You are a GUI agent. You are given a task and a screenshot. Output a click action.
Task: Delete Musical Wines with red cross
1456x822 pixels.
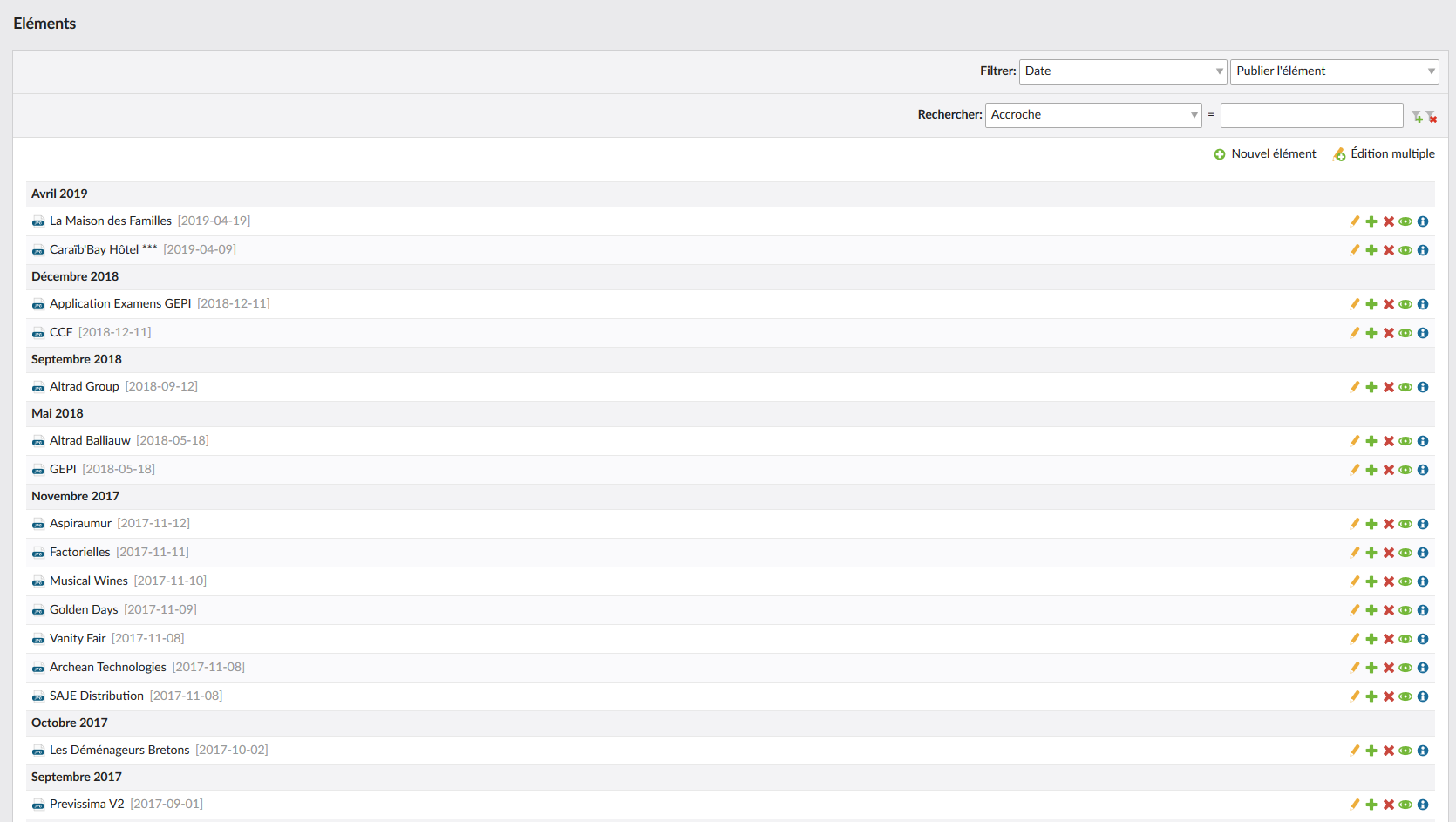point(1389,581)
